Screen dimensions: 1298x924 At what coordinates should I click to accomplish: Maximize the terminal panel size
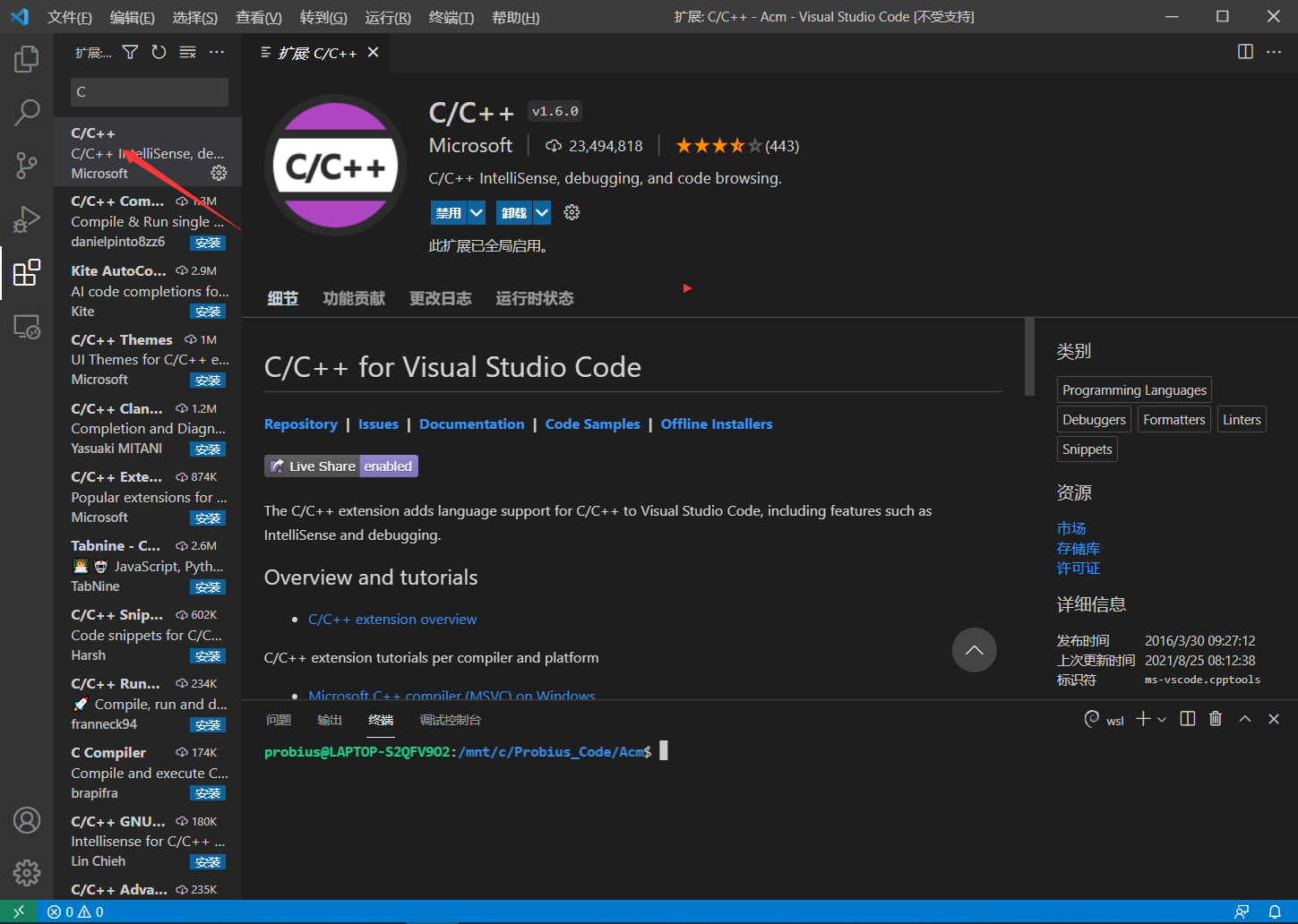tap(1245, 719)
